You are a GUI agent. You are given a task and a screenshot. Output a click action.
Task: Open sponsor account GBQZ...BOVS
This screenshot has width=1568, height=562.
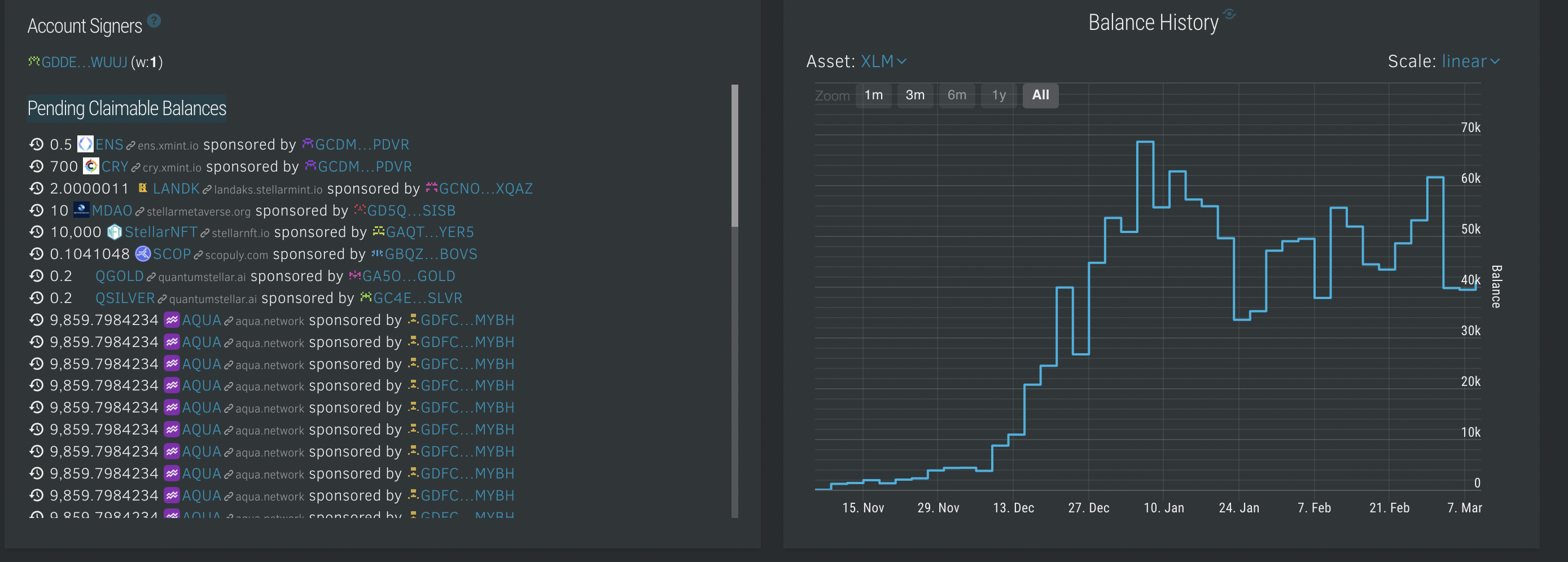tap(431, 253)
